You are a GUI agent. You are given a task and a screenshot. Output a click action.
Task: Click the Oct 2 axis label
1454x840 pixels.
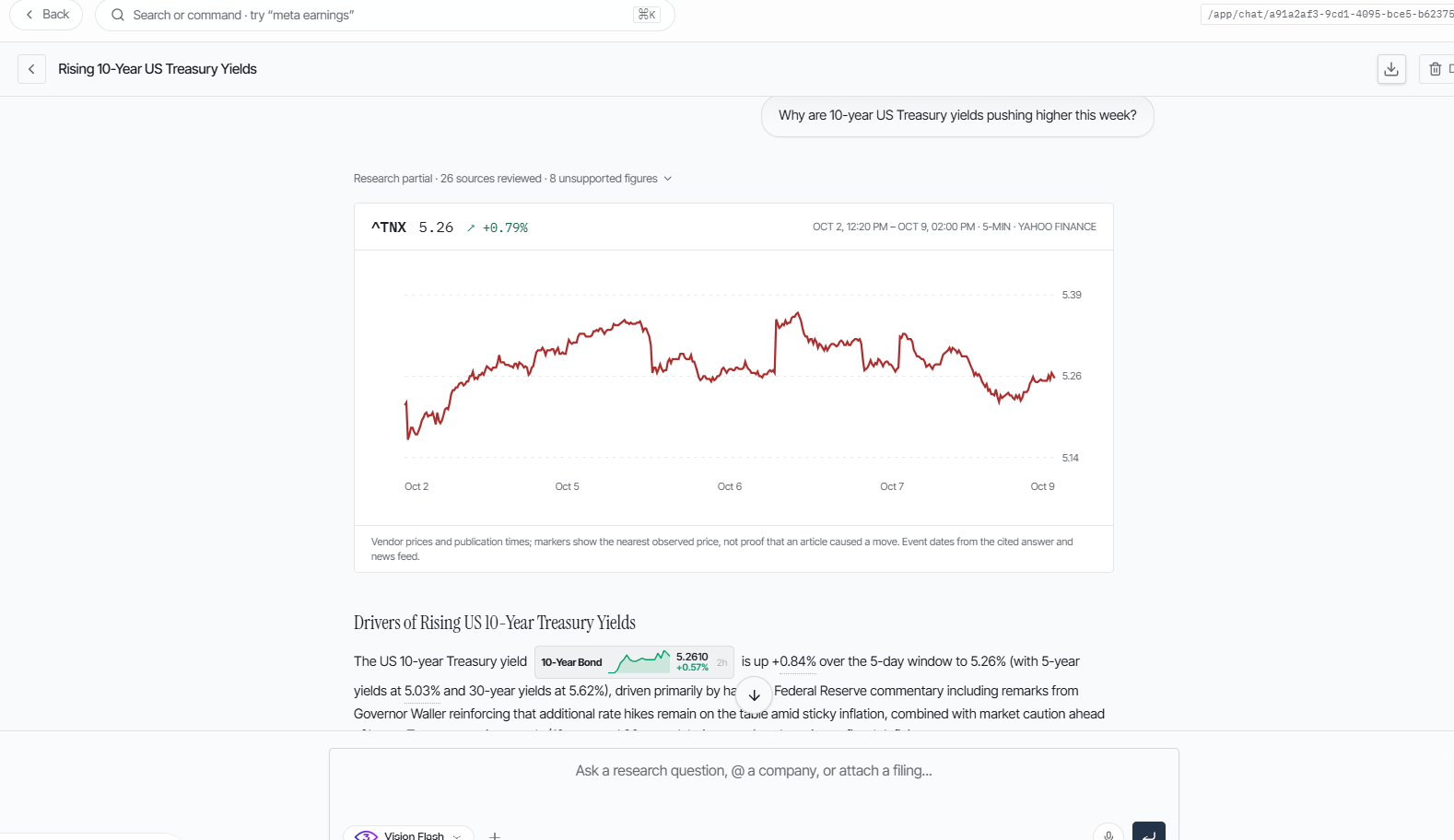[416, 486]
